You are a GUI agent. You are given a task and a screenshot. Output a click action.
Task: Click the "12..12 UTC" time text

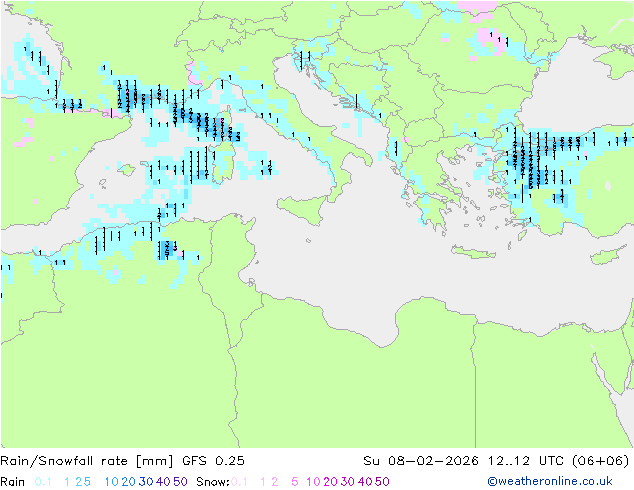tap(526, 461)
